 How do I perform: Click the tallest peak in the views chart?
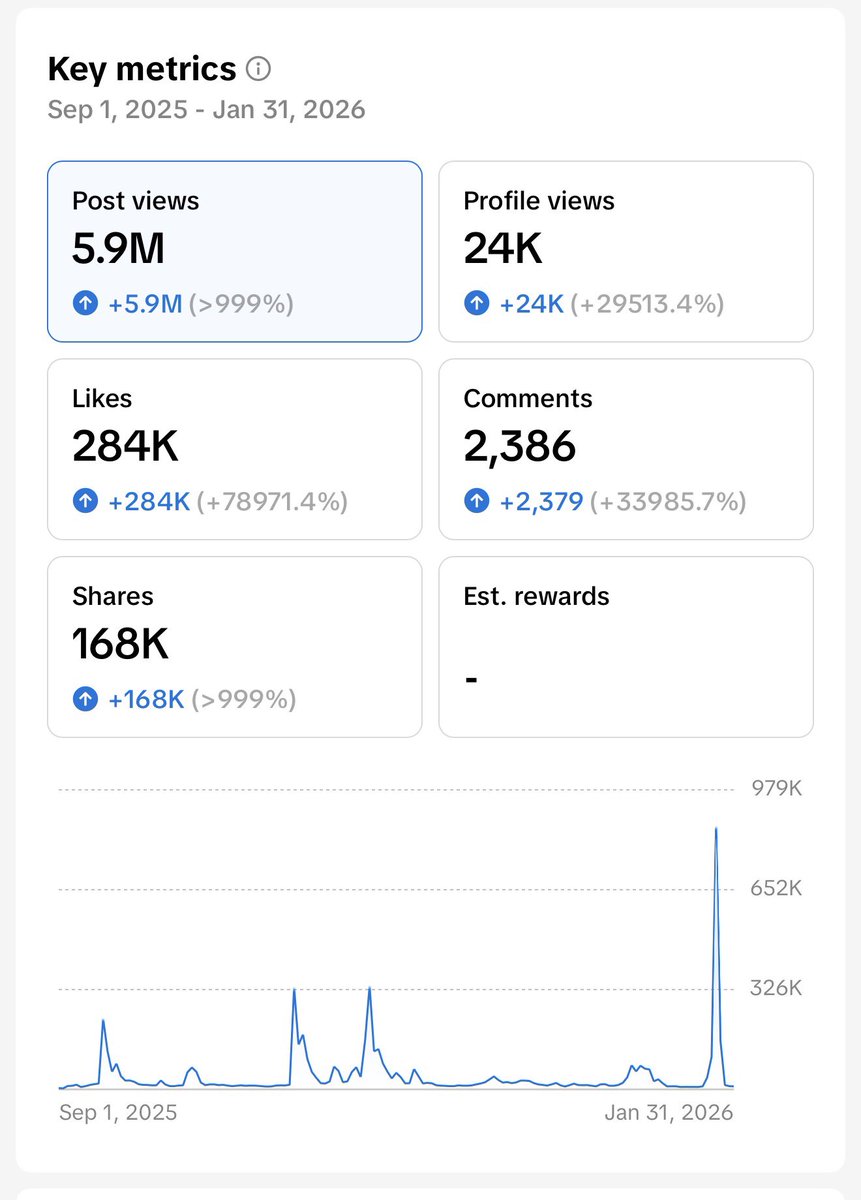click(x=716, y=829)
